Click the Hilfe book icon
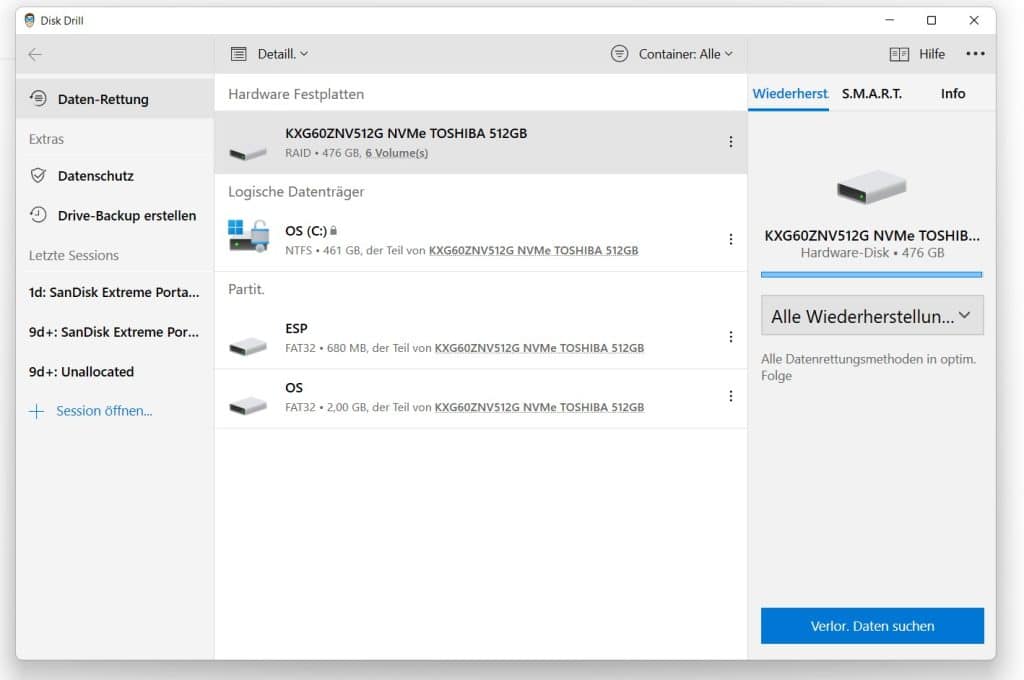 click(x=899, y=54)
